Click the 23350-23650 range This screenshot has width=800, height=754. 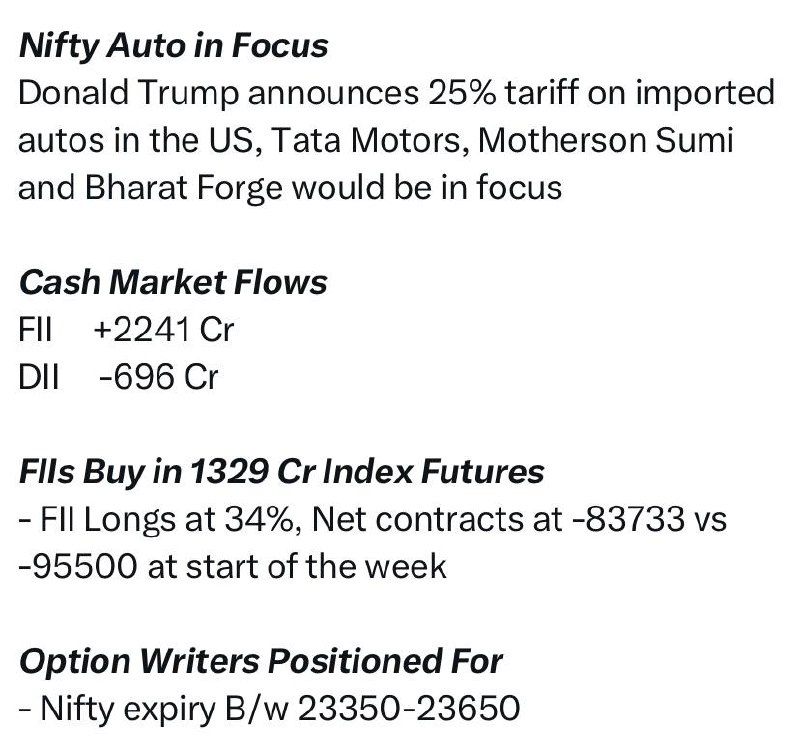click(409, 709)
